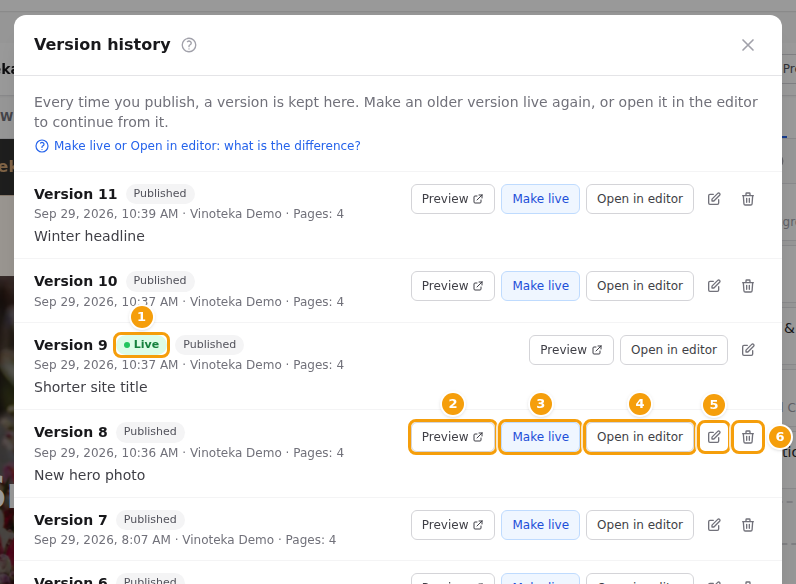This screenshot has width=796, height=584.
Task: Make Version 8 live
Action: click(x=540, y=437)
